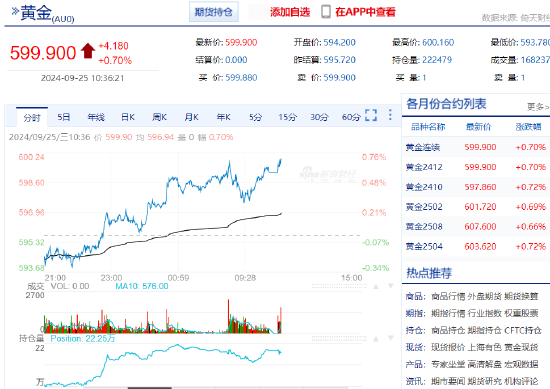Click the 热点推荐 heading
The height and width of the screenshot is (389, 550).
coord(429,273)
